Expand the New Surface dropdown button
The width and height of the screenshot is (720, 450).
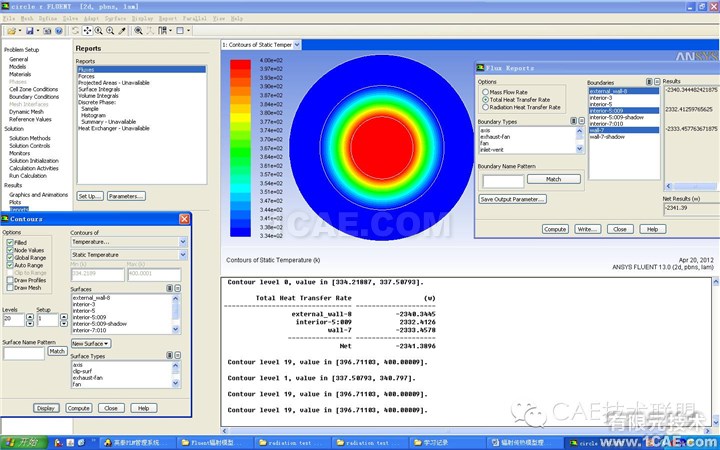pyautogui.click(x=90, y=343)
